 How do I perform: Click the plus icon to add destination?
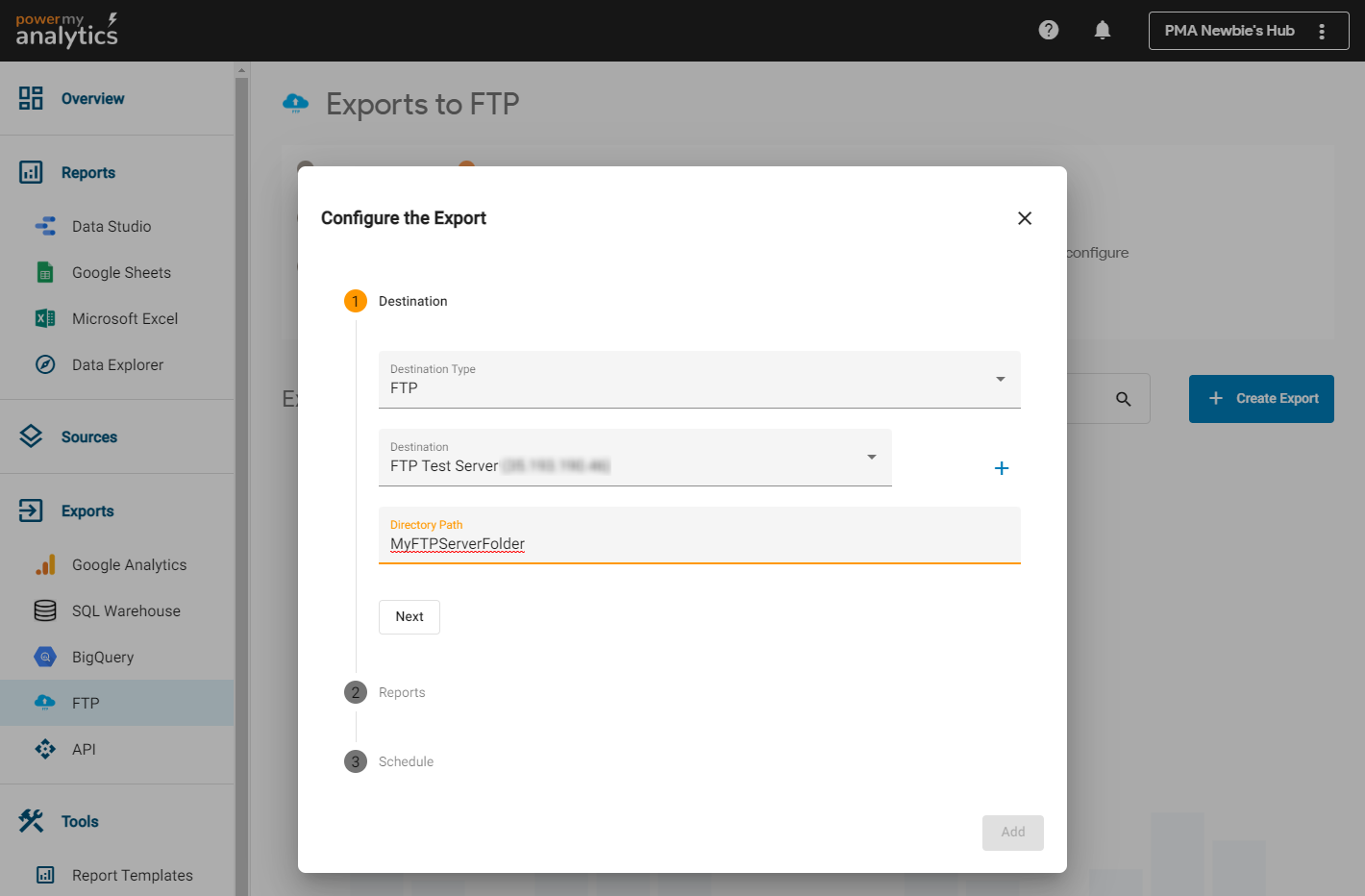click(x=1001, y=468)
